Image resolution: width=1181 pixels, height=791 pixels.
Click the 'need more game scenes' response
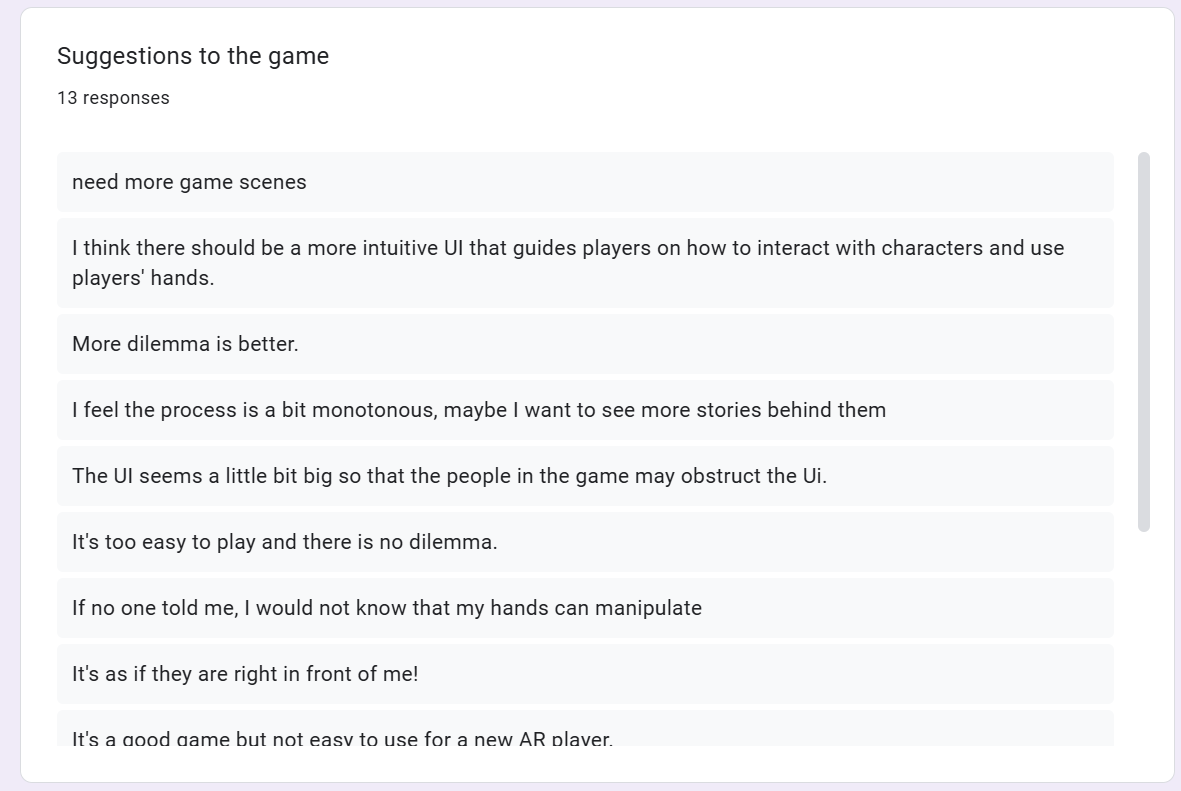pos(585,182)
